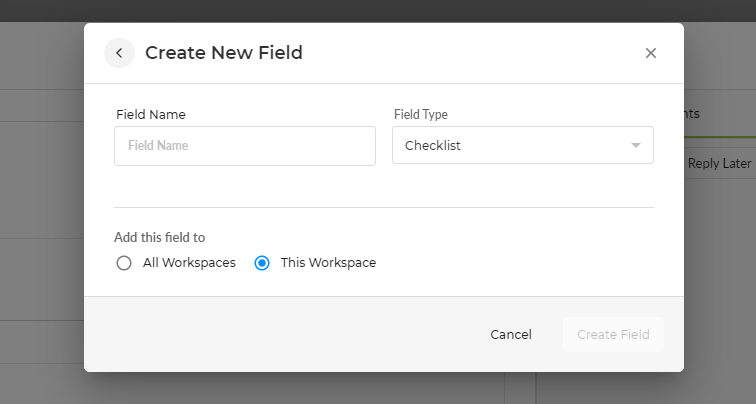This screenshot has width=756, height=404.
Task: Click the "Field Name" label text
Action: point(151,115)
